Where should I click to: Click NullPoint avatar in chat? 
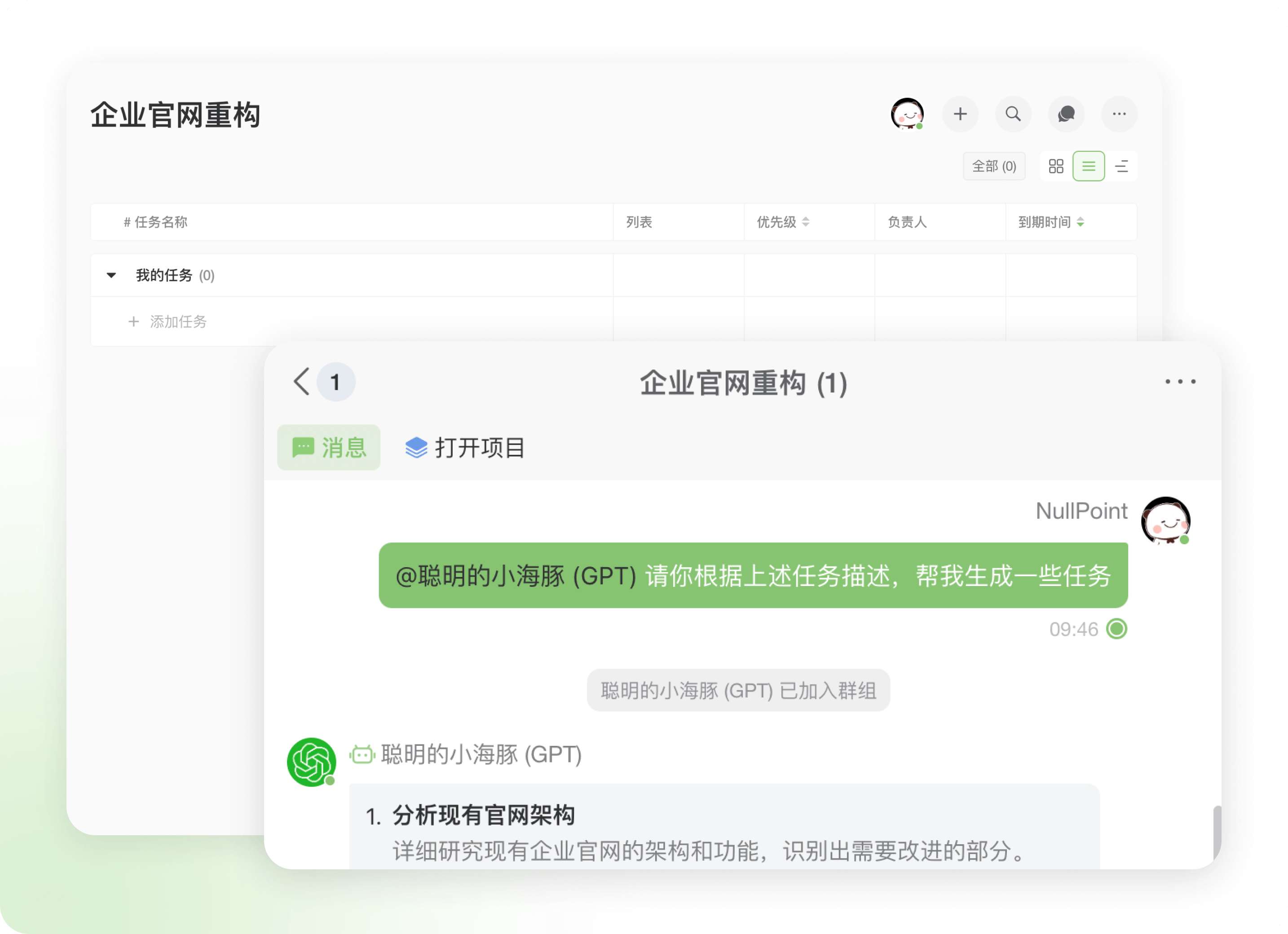[1165, 520]
